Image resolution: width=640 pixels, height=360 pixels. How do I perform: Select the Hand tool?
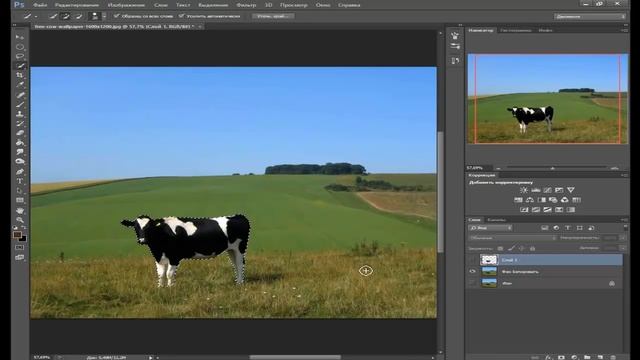click(x=20, y=211)
